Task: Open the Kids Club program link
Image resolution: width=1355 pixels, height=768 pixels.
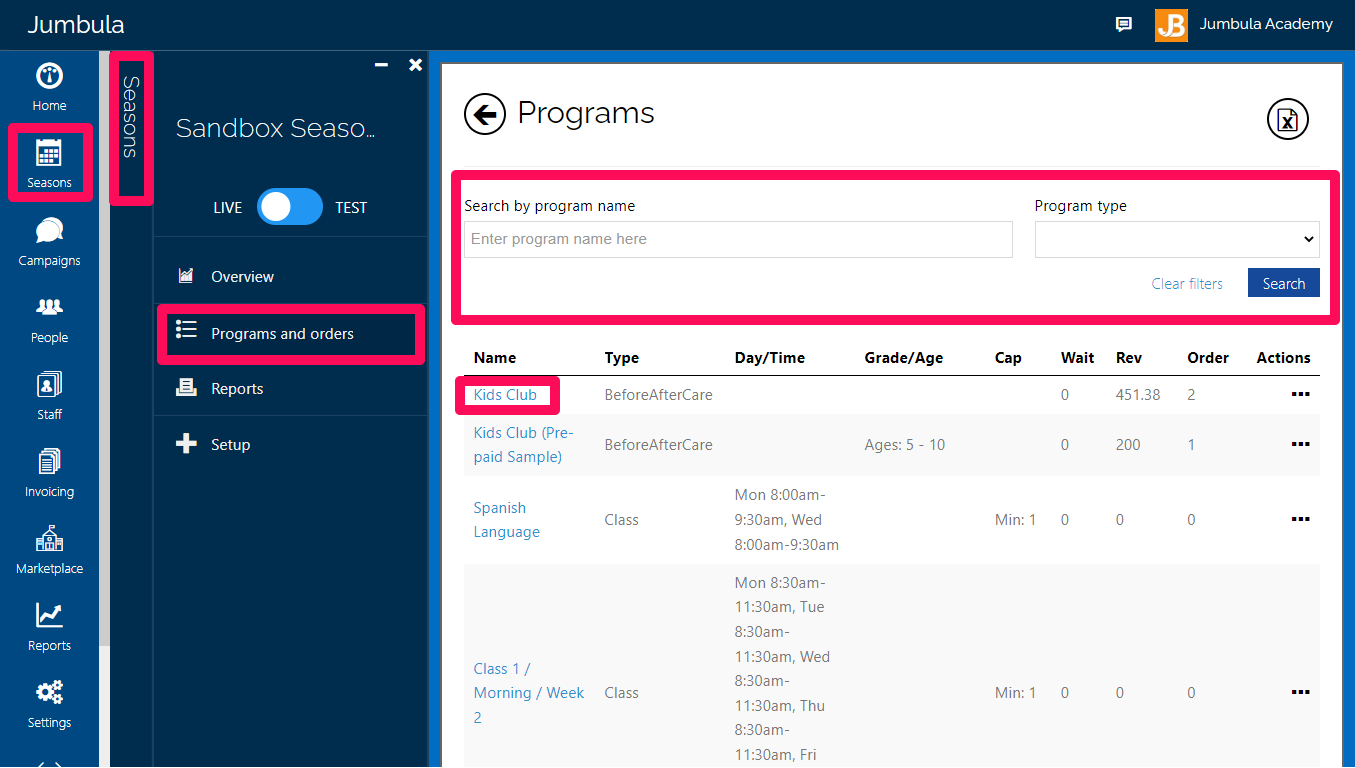Action: coord(505,394)
